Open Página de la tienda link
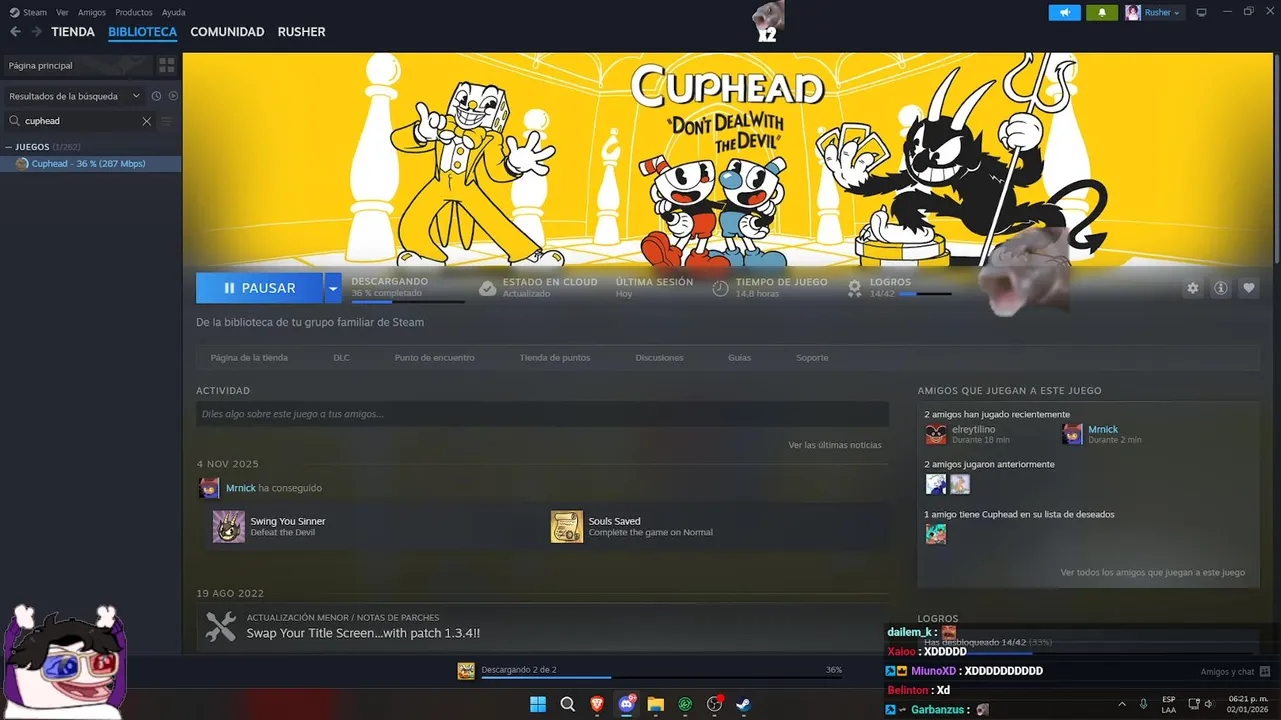 point(249,358)
